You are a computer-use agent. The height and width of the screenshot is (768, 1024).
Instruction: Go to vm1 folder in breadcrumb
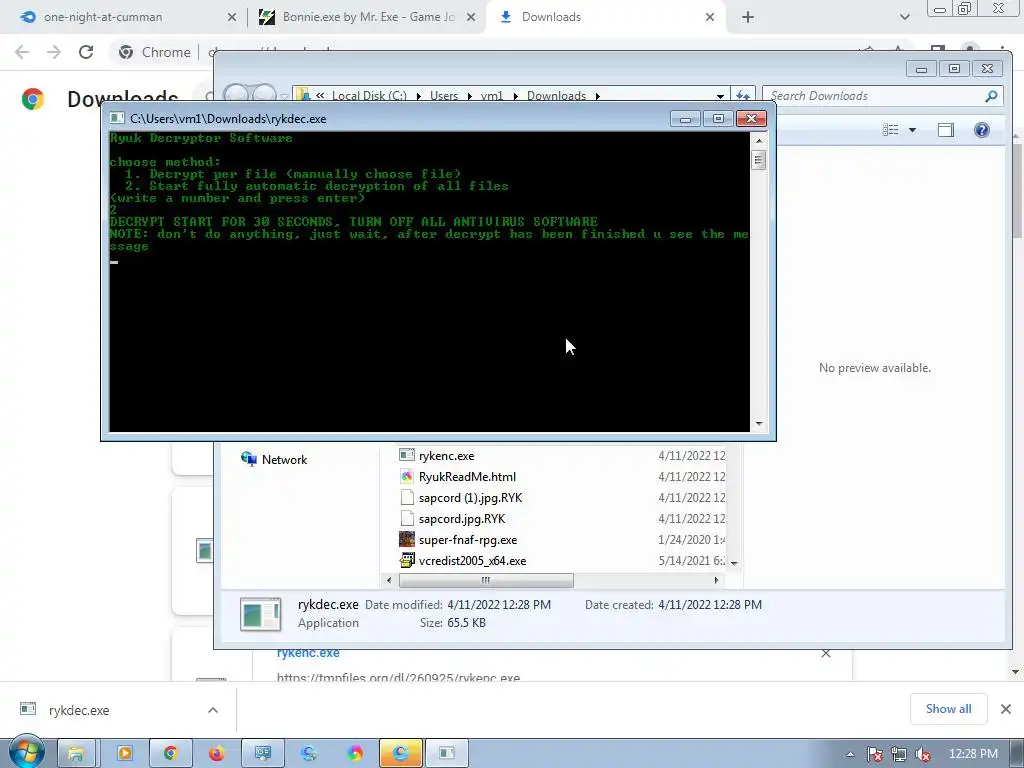(x=492, y=96)
